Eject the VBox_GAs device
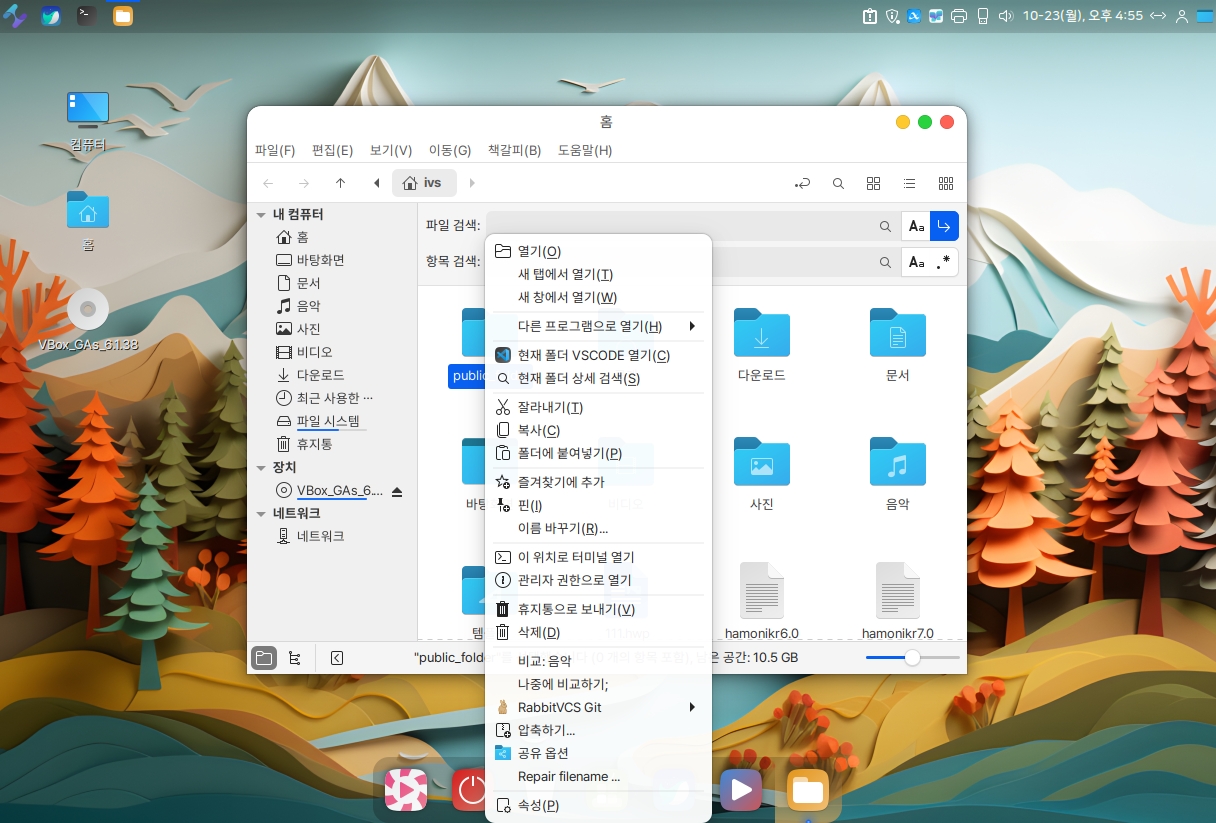This screenshot has width=1216, height=823. [397, 491]
